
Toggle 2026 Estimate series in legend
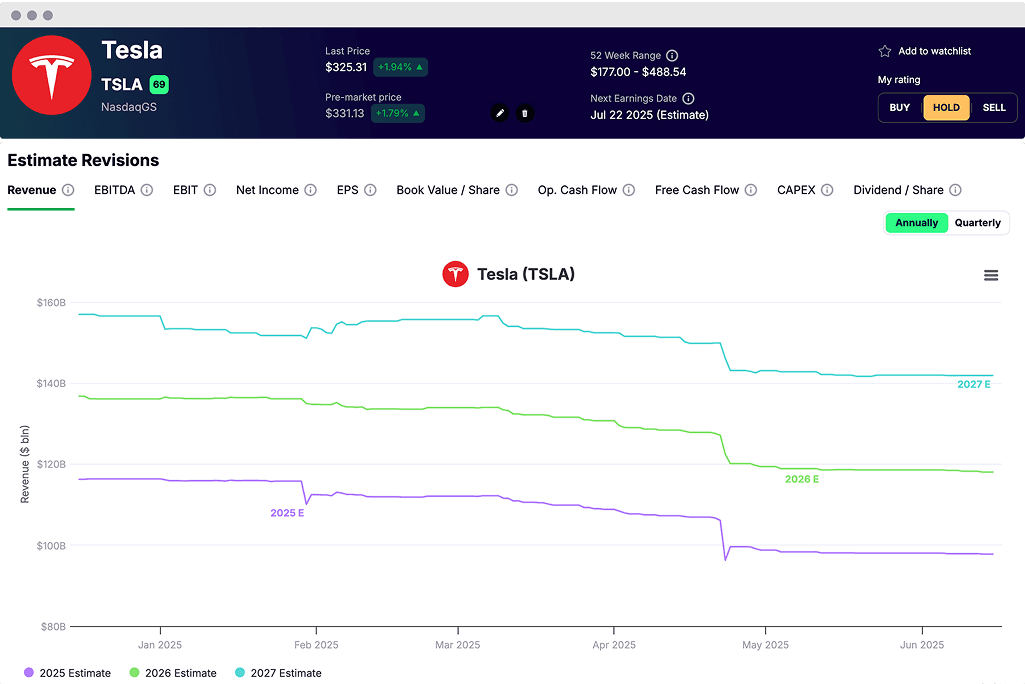[x=173, y=673]
